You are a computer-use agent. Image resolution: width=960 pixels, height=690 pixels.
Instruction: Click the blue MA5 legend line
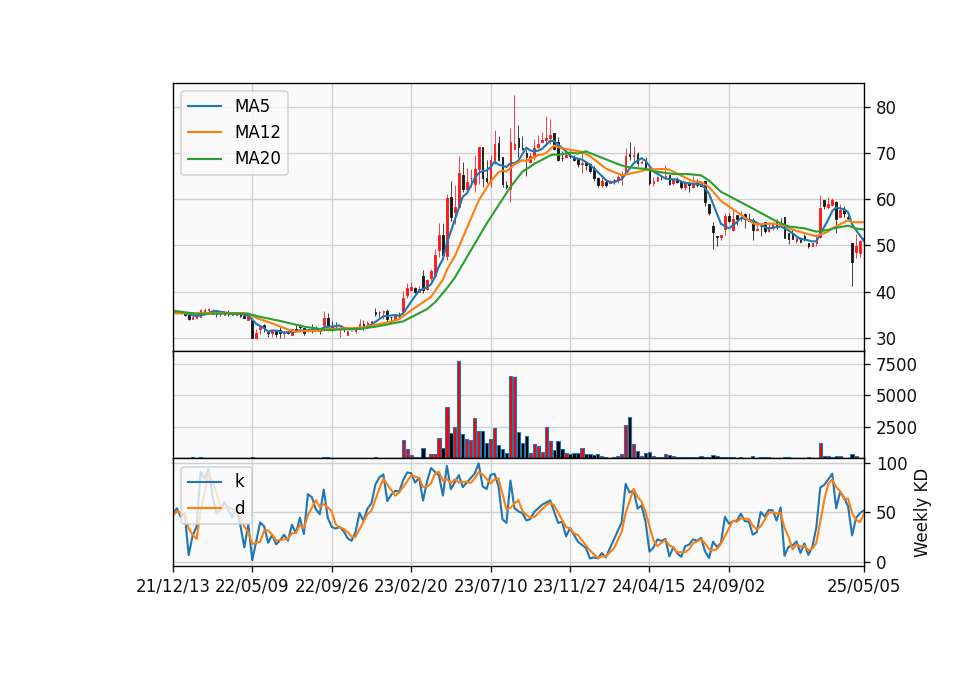pyautogui.click(x=204, y=106)
